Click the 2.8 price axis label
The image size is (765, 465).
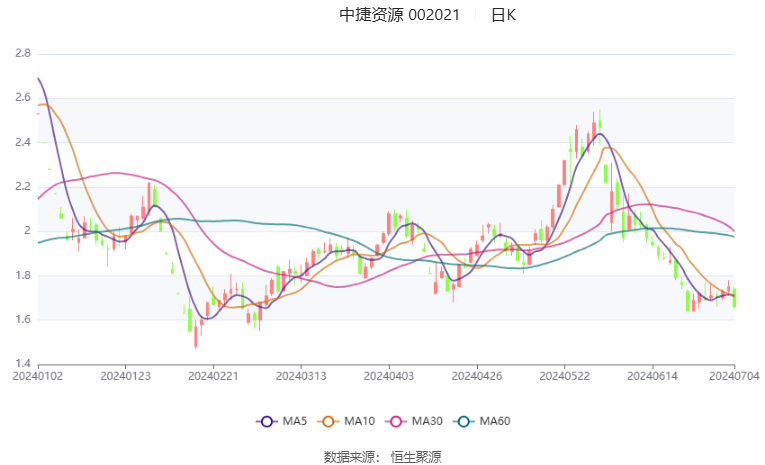[22, 53]
